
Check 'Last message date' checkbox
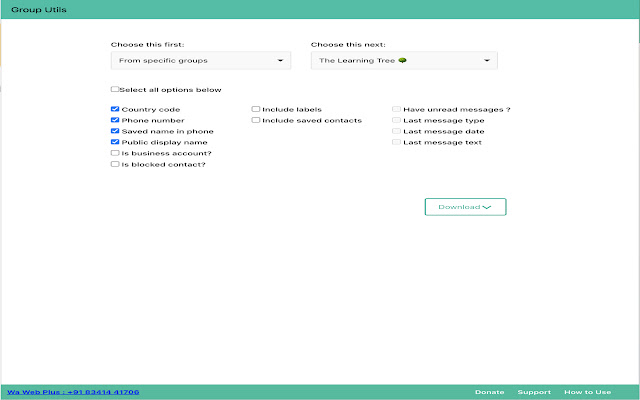396,131
